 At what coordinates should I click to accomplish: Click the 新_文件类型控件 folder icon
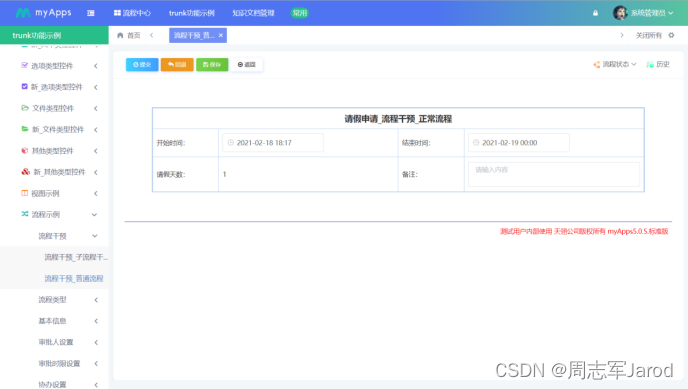click(25, 129)
